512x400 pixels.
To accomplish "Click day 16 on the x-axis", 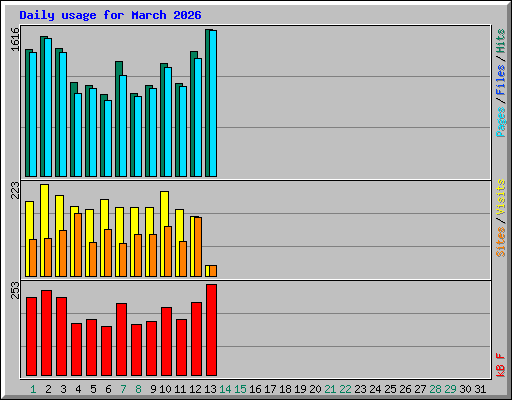I will coord(255,389).
